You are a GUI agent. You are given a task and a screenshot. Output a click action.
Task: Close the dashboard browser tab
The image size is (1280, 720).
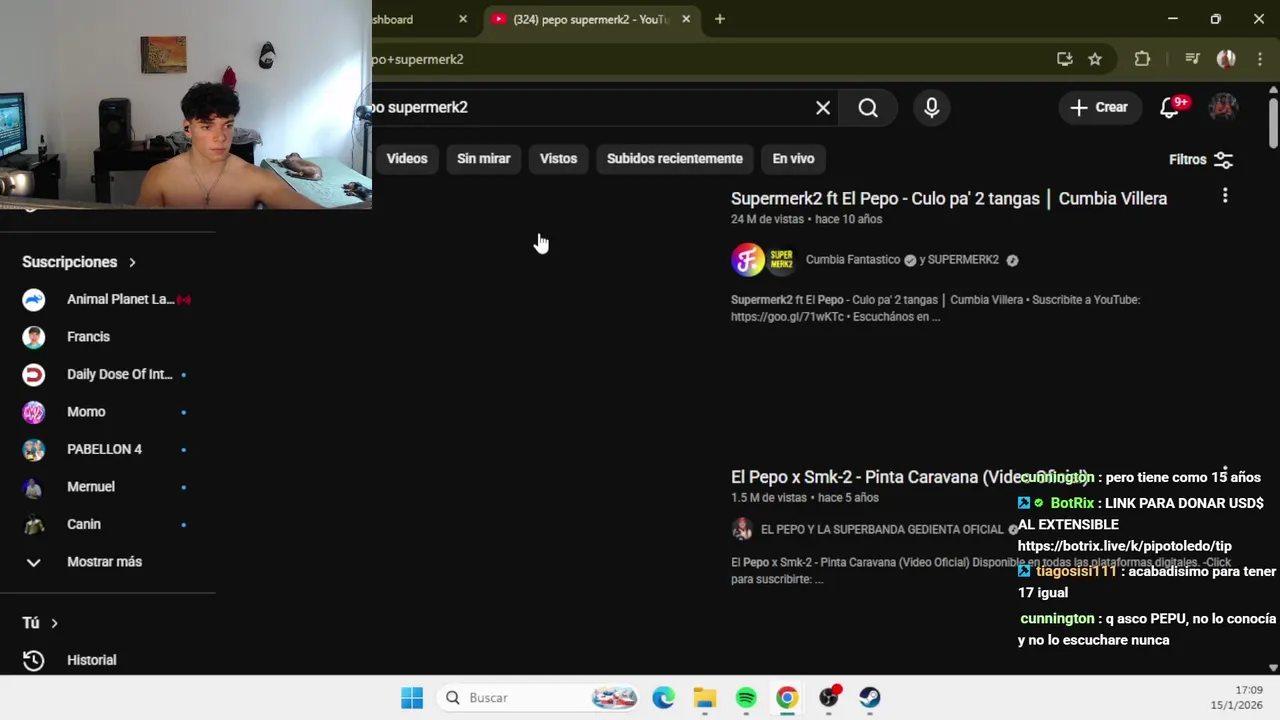pyautogui.click(x=463, y=19)
